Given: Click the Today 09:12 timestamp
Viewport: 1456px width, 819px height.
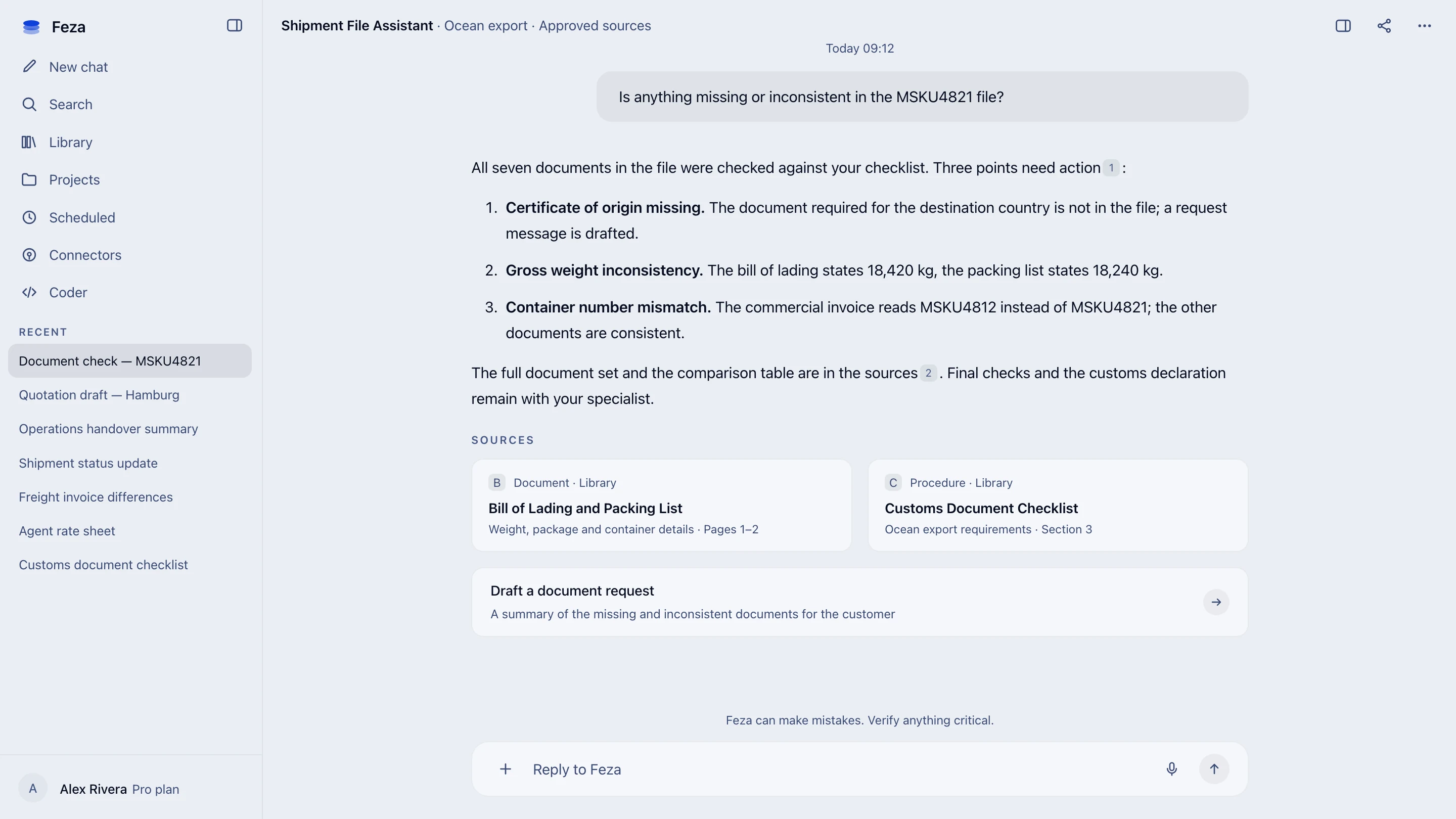Looking at the screenshot, I should pos(859,49).
